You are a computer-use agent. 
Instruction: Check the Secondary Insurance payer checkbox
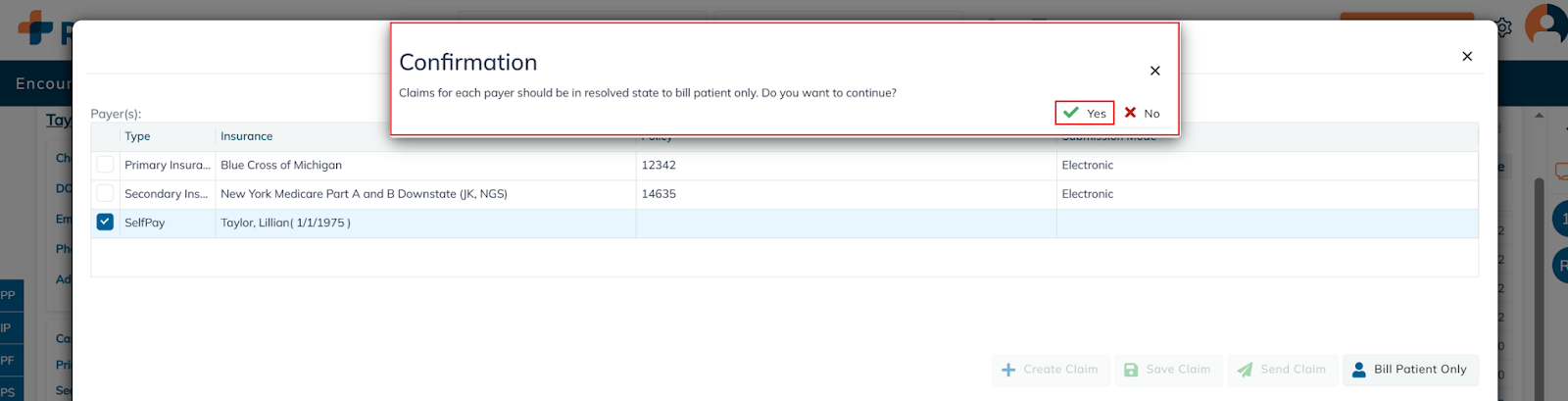(105, 193)
